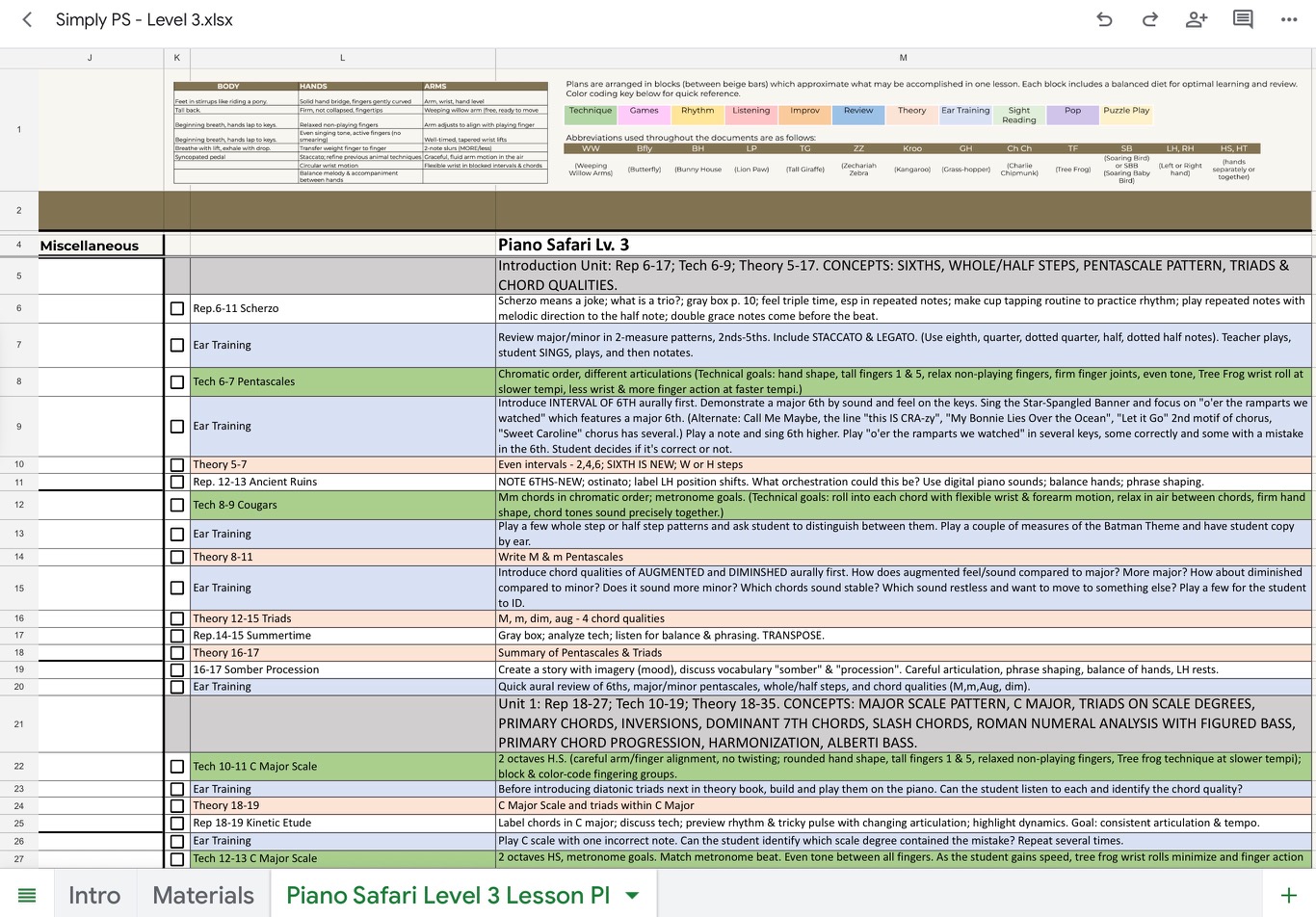Viewport: 1316px width, 917px height.
Task: Toggle the Theory 8-11 checkbox
Action: tap(177, 557)
